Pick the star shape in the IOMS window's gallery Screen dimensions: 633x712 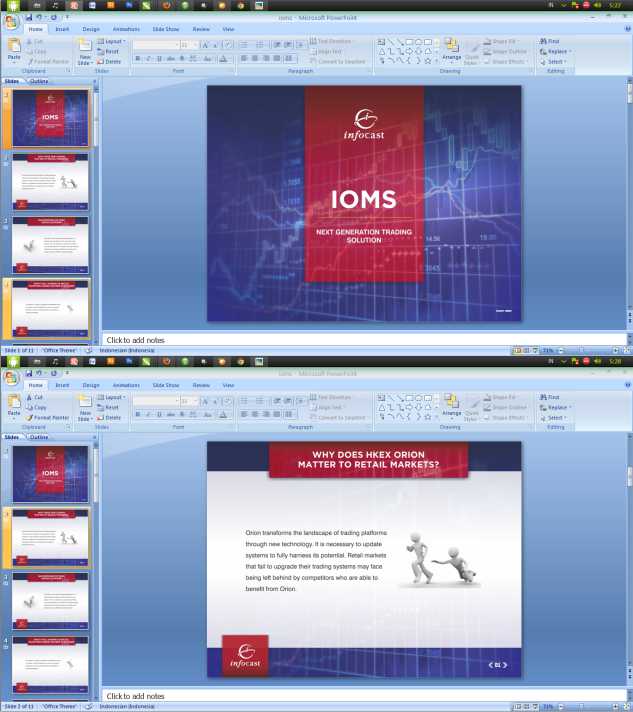click(x=427, y=60)
